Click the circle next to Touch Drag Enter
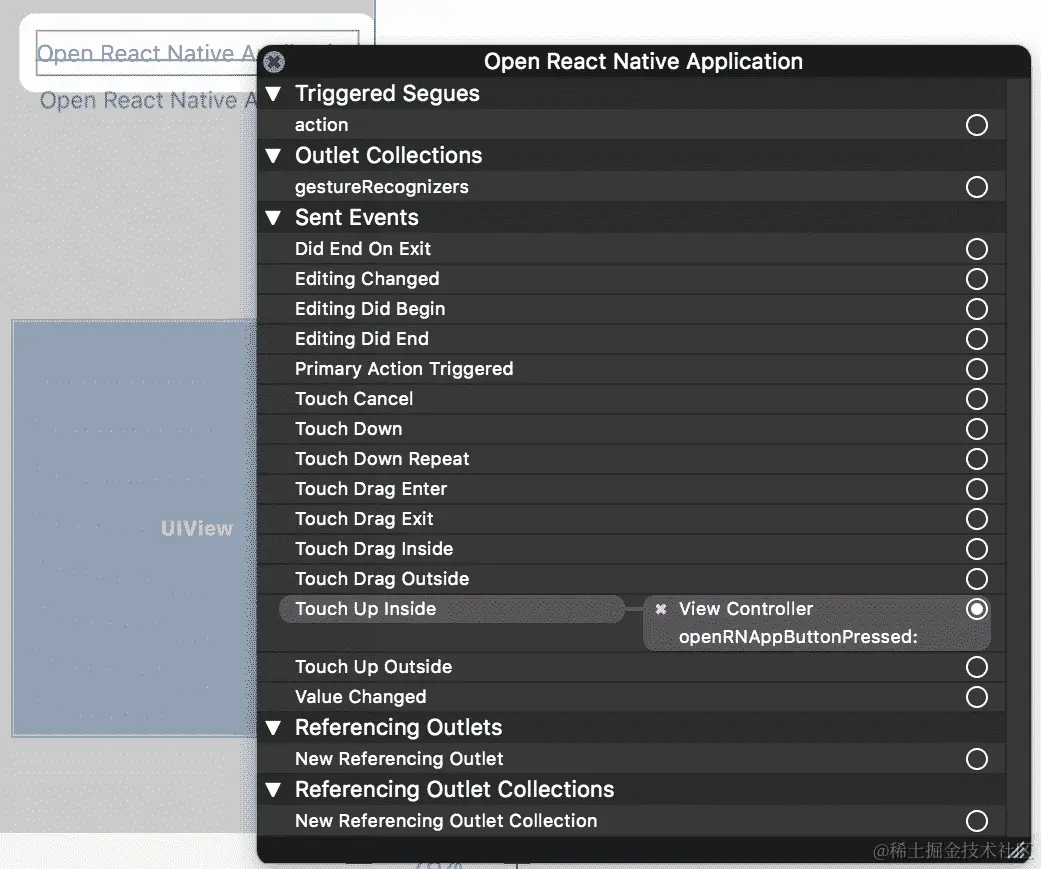Image resolution: width=1041 pixels, height=869 pixels. point(977,489)
